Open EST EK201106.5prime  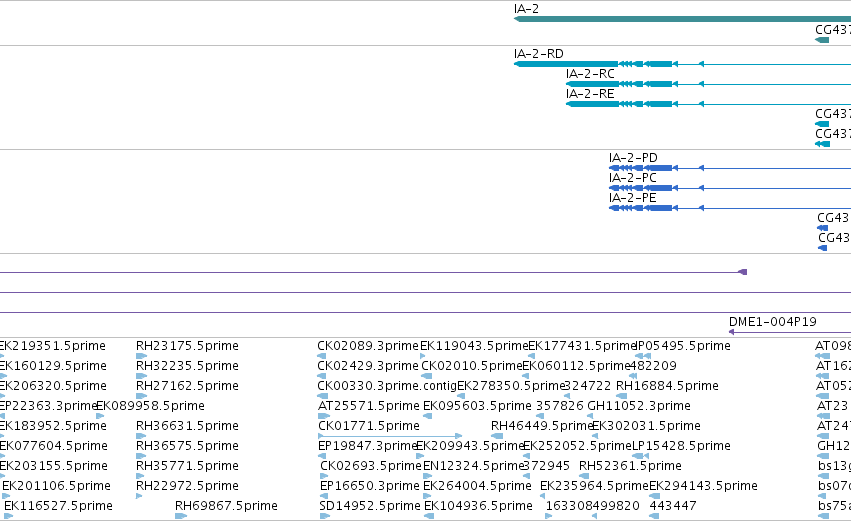coord(56,486)
